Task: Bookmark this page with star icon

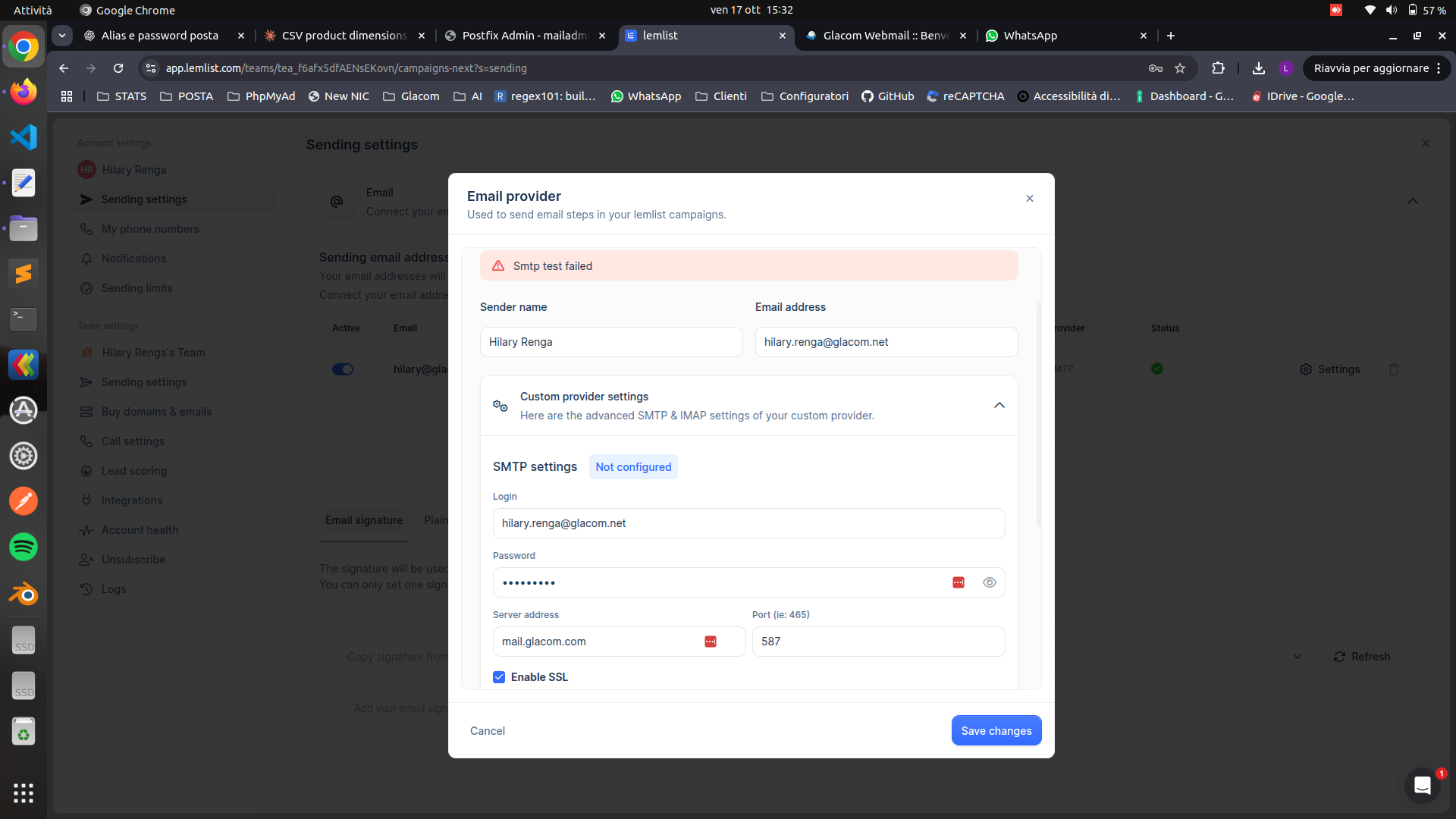Action: pos(1180,68)
